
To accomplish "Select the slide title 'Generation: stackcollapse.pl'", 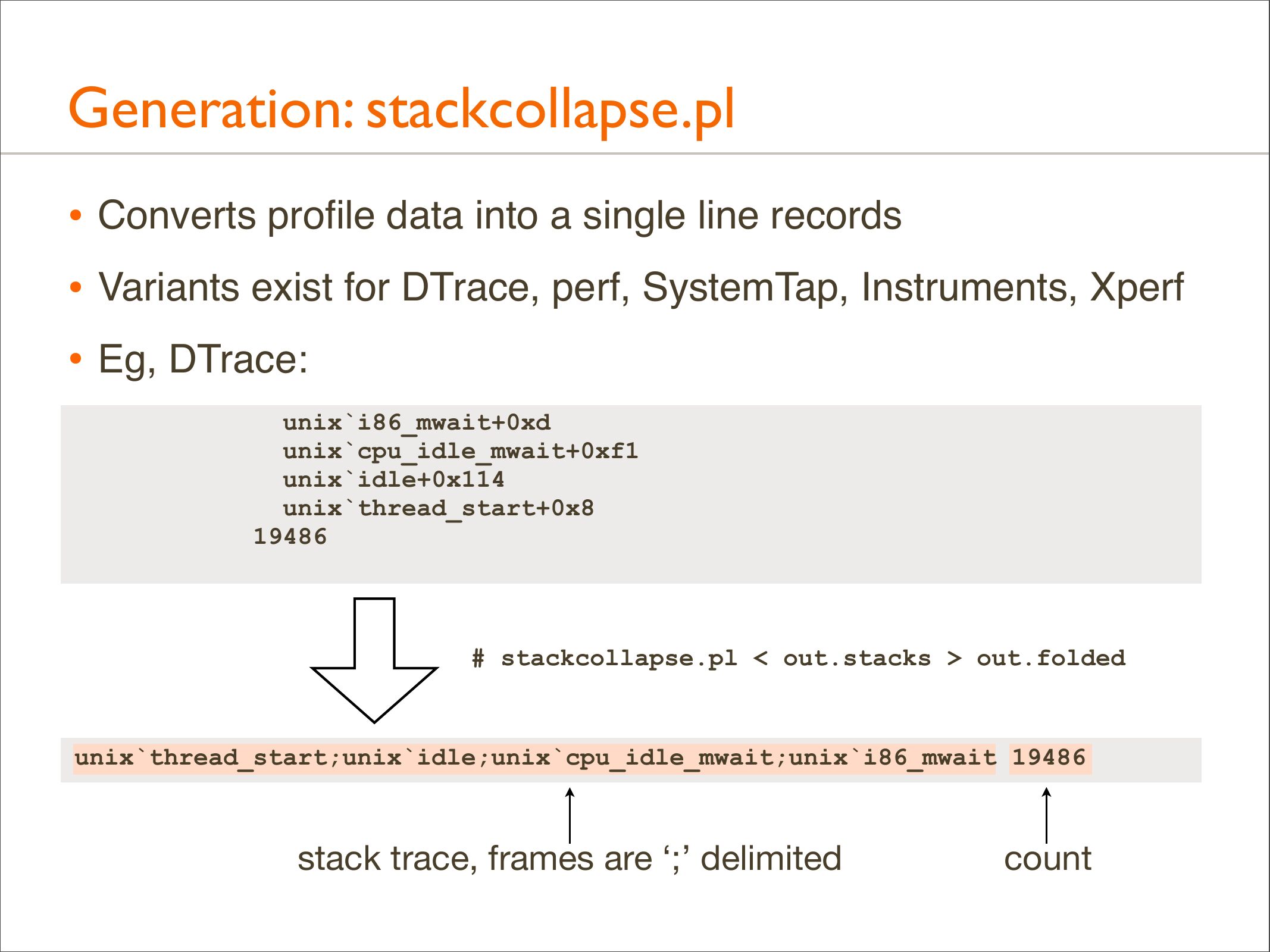I will [x=402, y=109].
